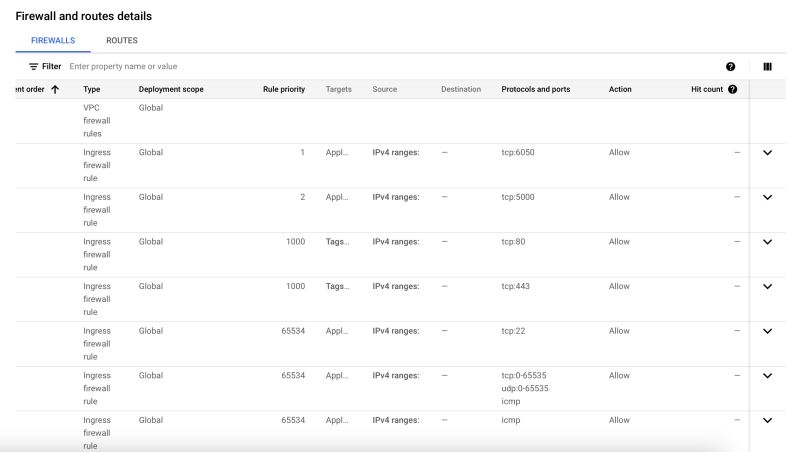
Task: Click the tcp:80 protocol cell
Action: click(x=513, y=242)
